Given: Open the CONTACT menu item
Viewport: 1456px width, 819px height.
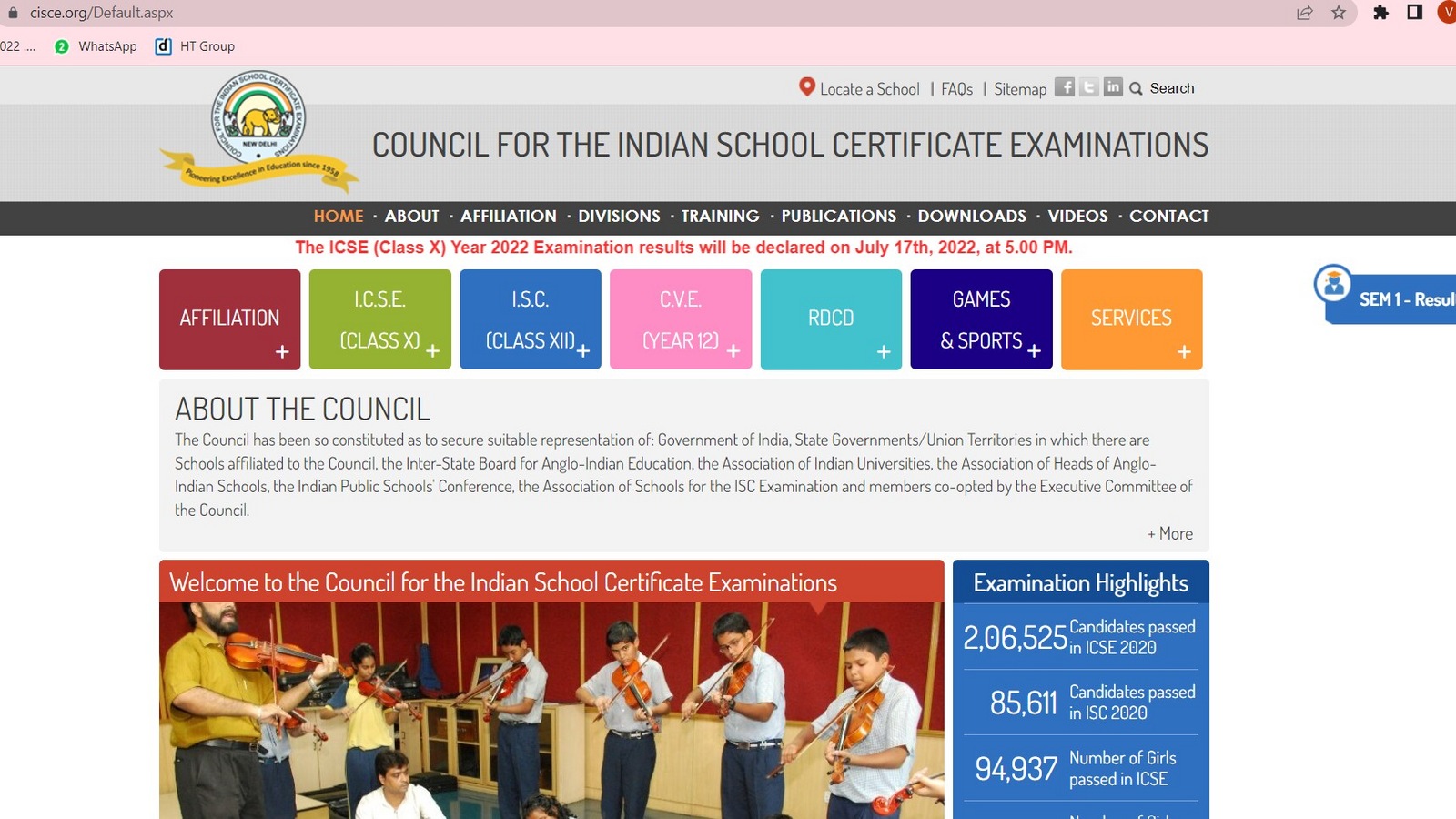Looking at the screenshot, I should (x=1169, y=217).
